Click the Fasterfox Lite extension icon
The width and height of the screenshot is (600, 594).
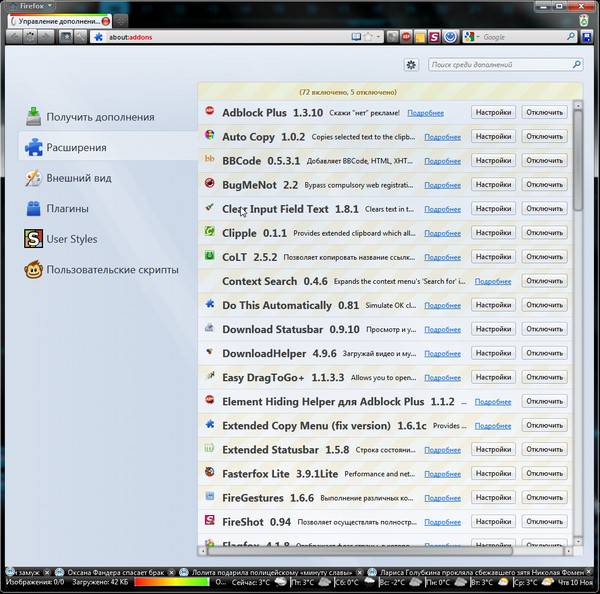tap(209, 472)
